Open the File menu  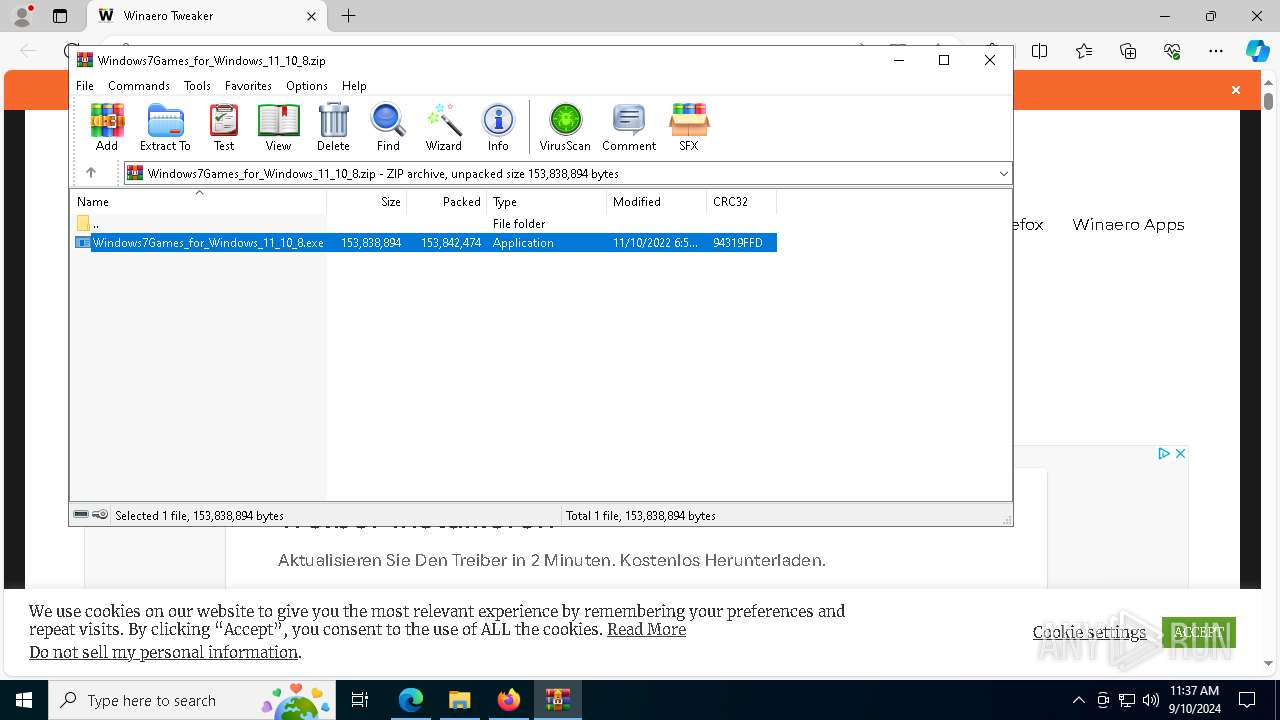tap(85, 86)
